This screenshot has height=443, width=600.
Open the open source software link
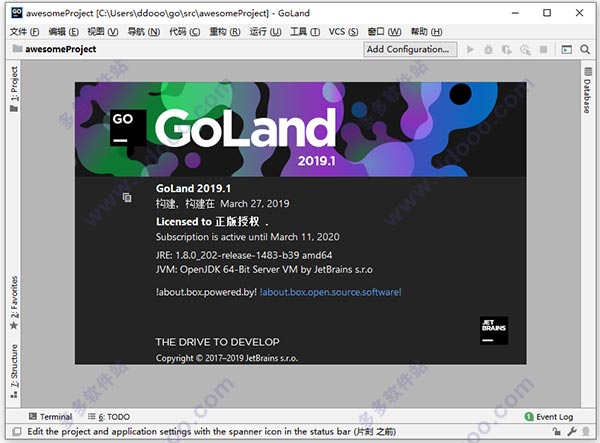click(331, 292)
